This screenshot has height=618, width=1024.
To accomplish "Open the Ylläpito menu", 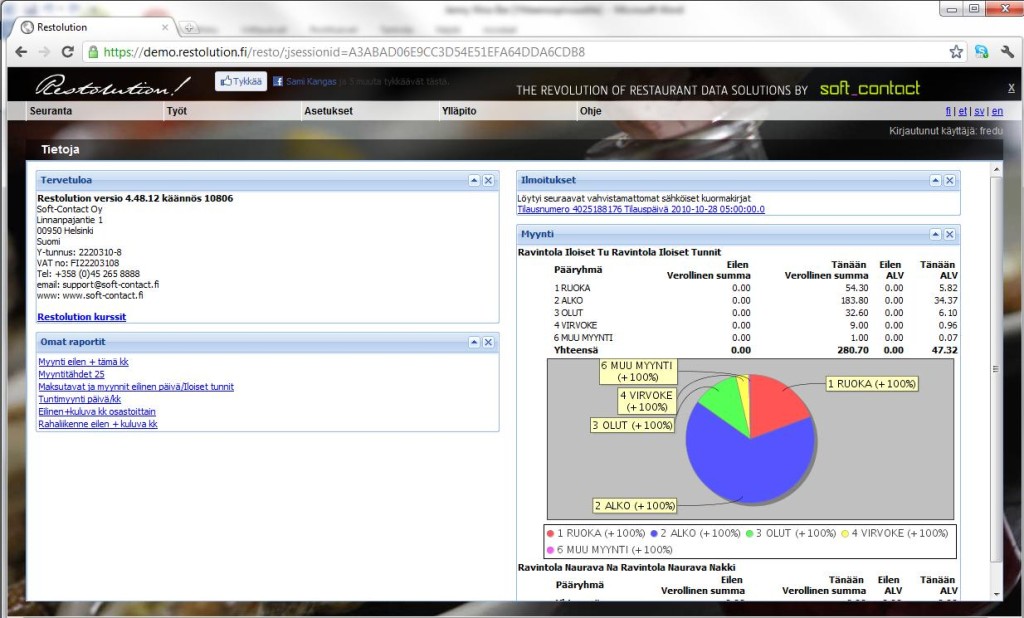I will pyautogui.click(x=458, y=111).
